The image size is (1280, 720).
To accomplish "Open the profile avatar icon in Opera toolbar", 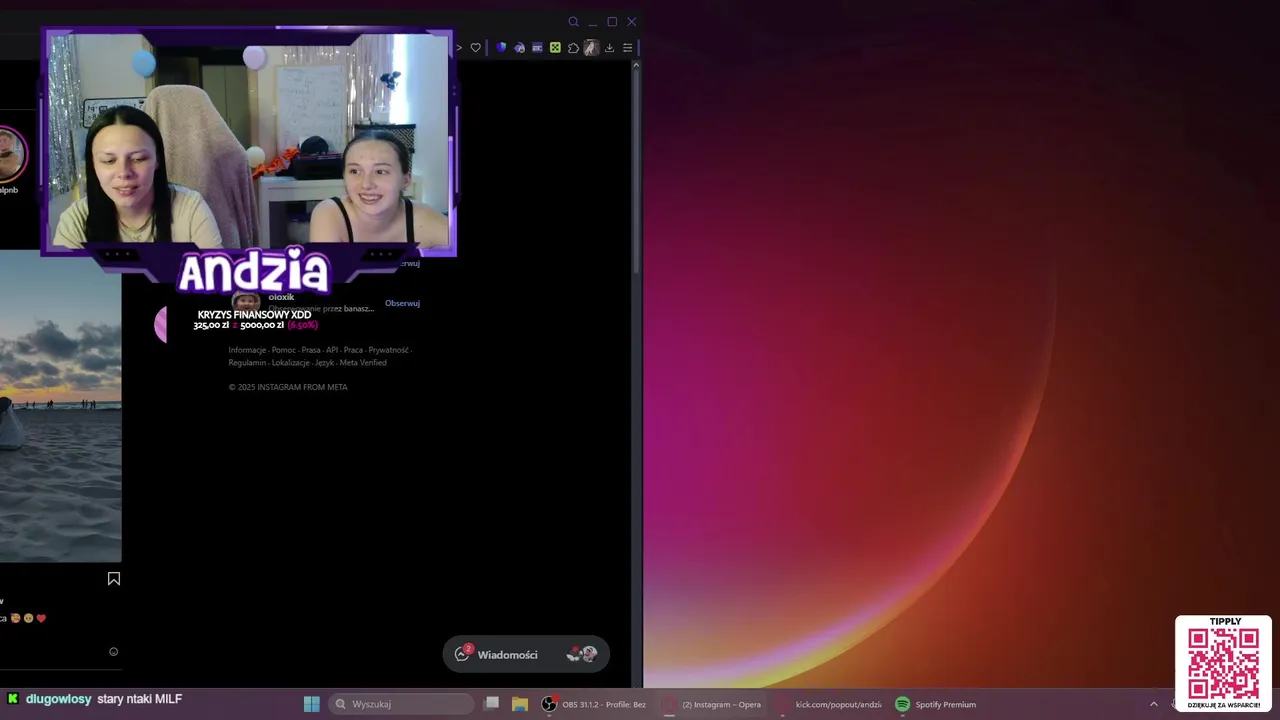I will (590, 48).
